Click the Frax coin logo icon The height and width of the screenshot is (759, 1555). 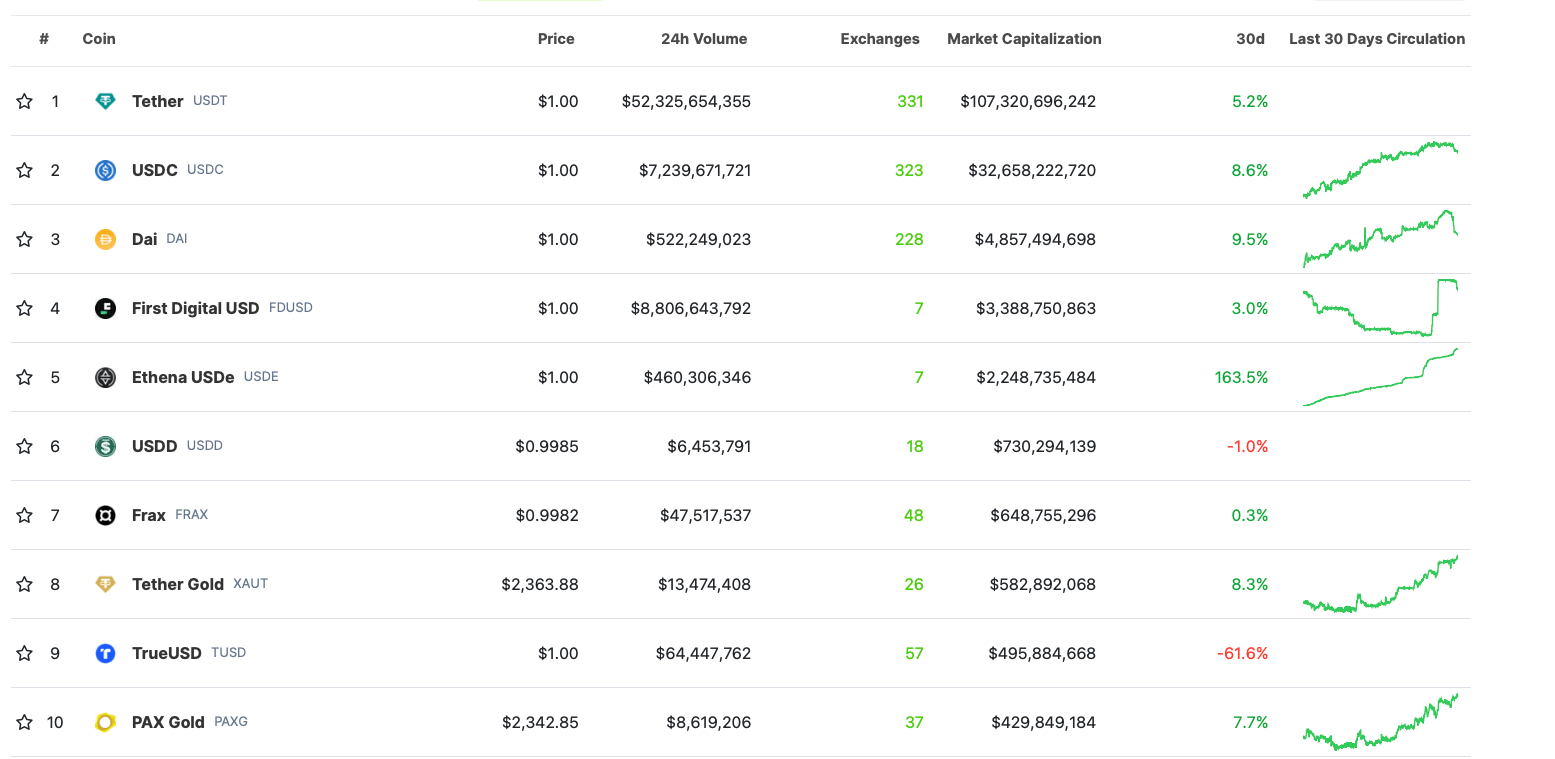(x=105, y=515)
